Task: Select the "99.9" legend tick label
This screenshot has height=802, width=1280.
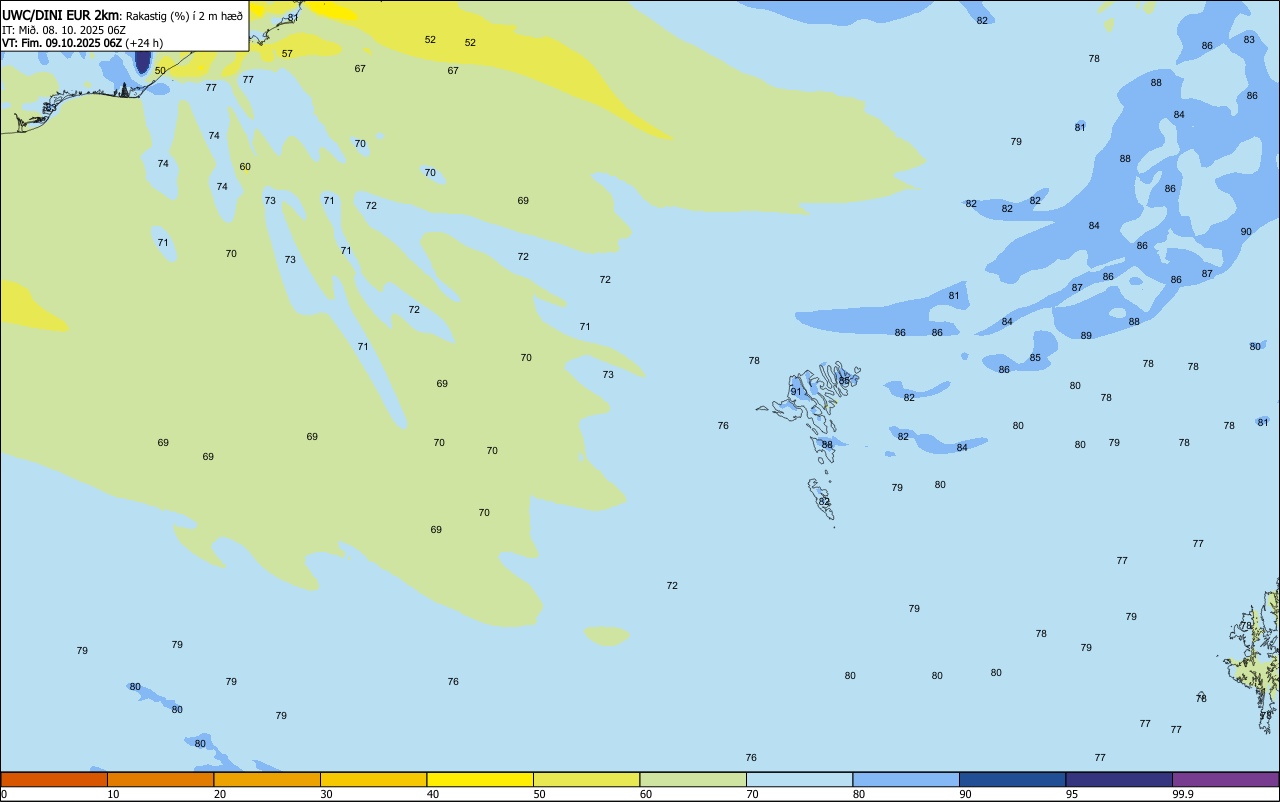Action: [1182, 794]
